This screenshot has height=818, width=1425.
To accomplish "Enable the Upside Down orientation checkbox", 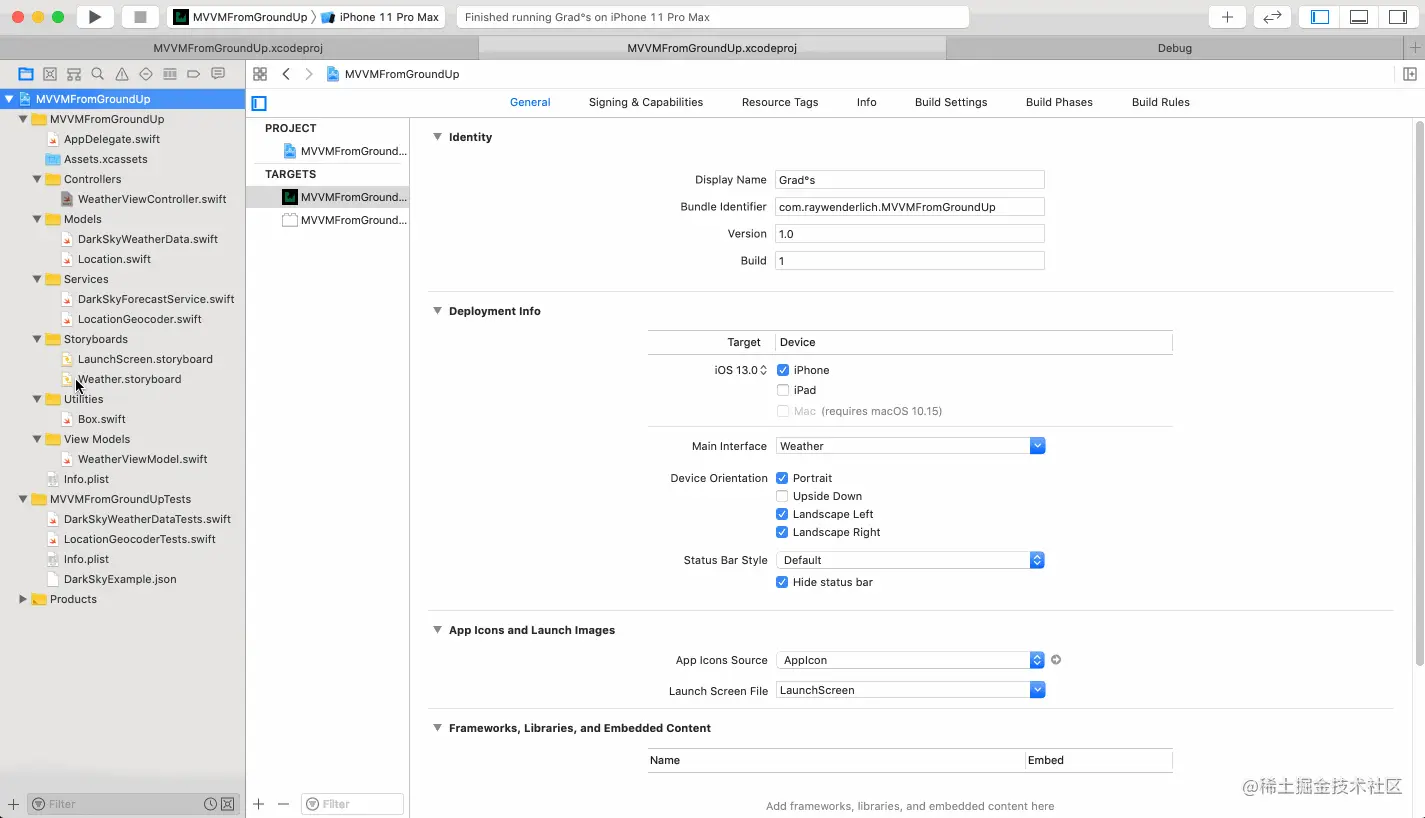I will [x=782, y=496].
